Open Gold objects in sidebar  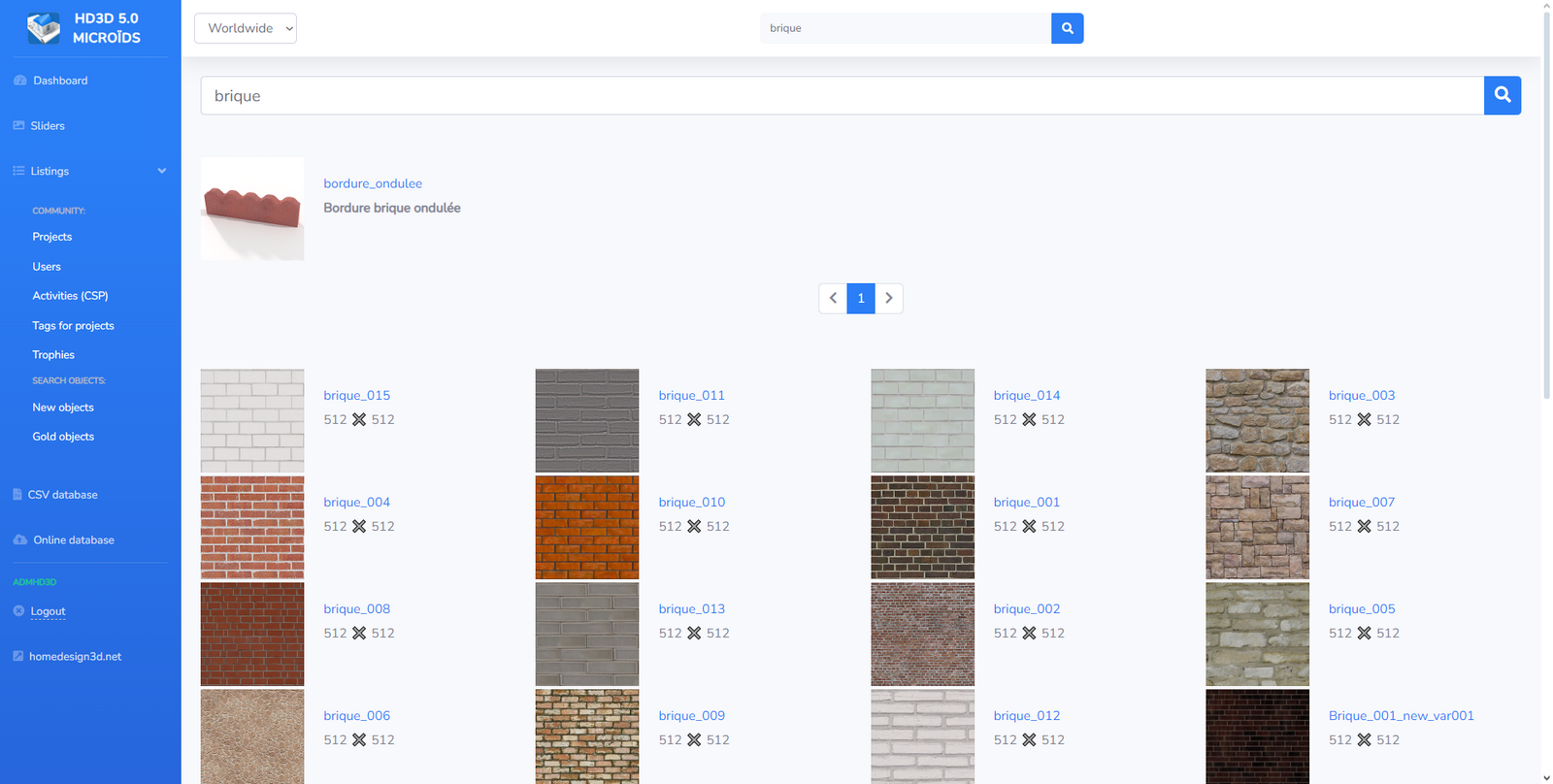click(x=63, y=437)
